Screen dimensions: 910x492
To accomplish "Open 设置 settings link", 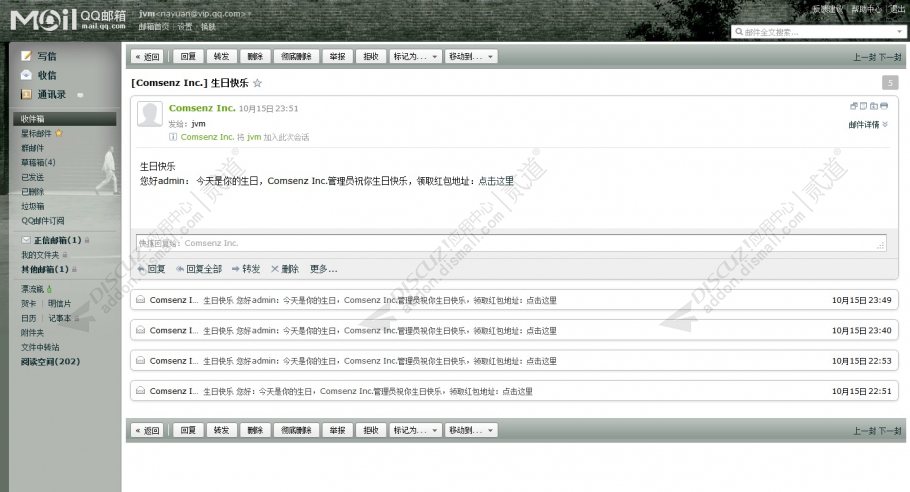I will click(x=185, y=27).
